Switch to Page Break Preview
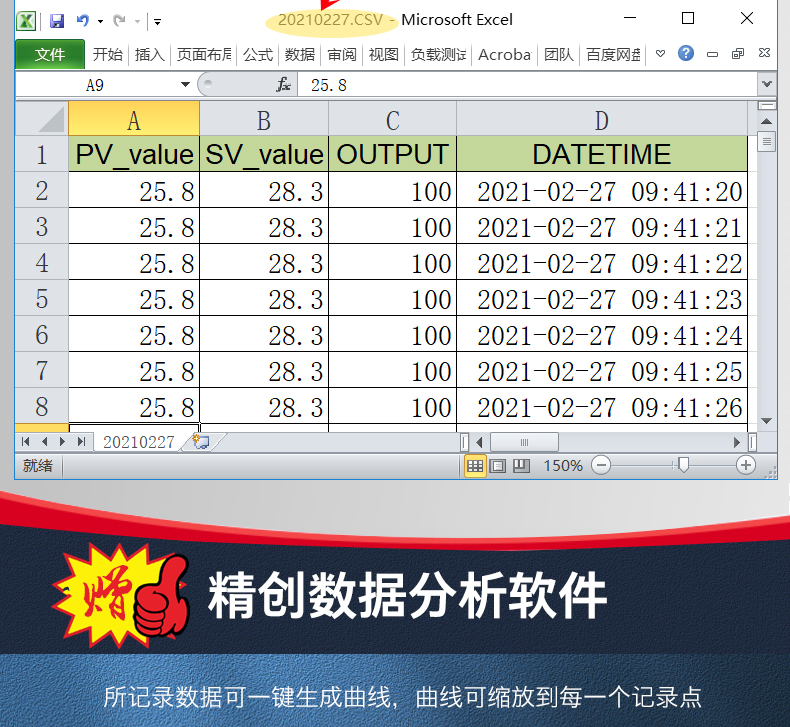790x727 pixels. [520, 465]
